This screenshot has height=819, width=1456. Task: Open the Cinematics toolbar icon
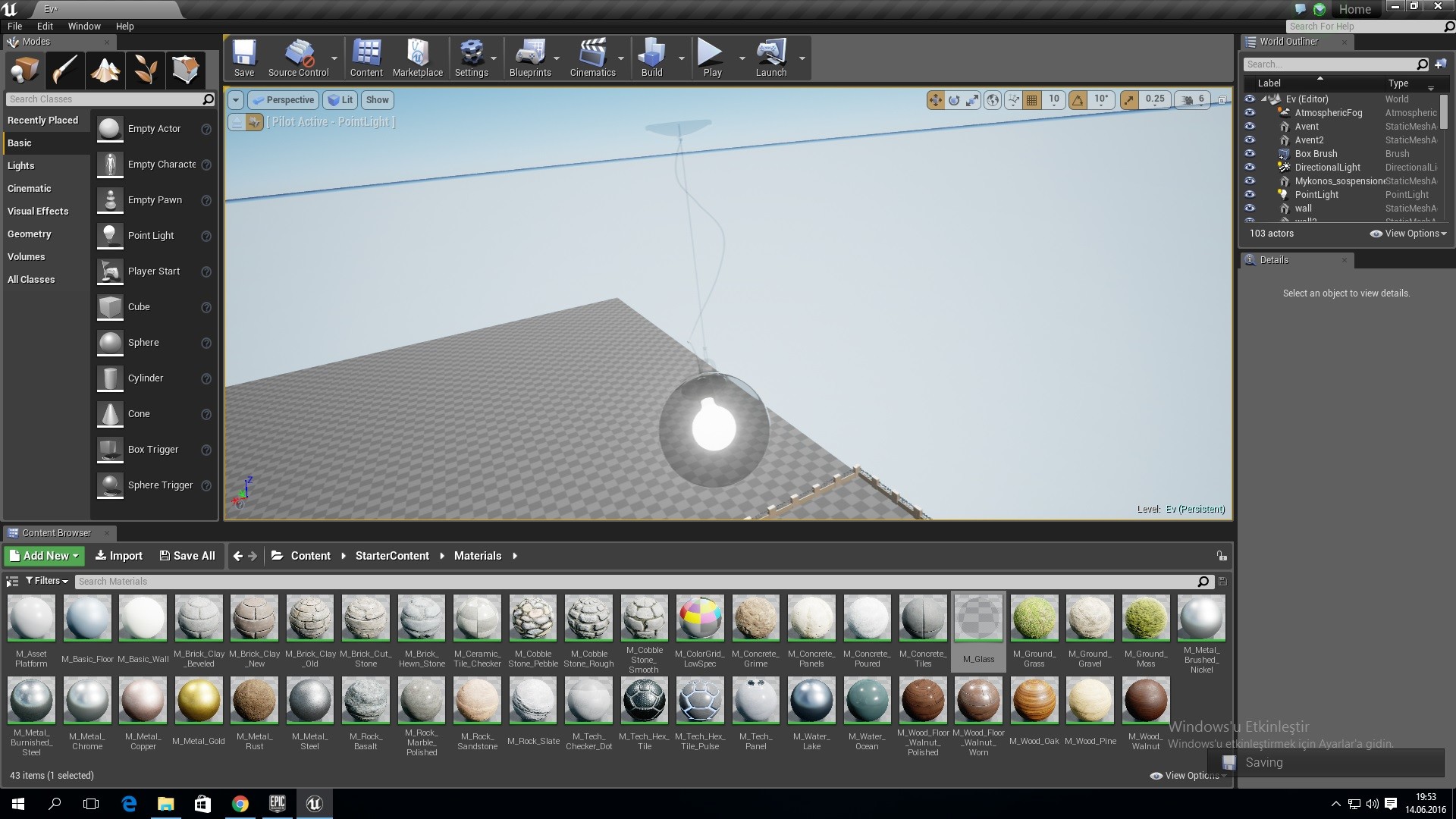pos(592,58)
